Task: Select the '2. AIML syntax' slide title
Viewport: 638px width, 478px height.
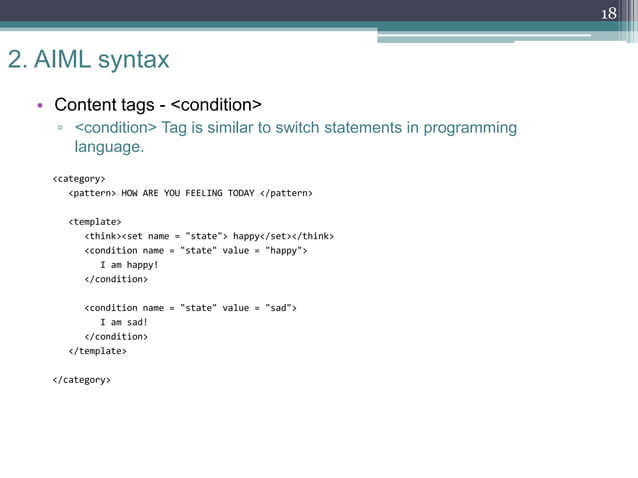Action: 88,59
